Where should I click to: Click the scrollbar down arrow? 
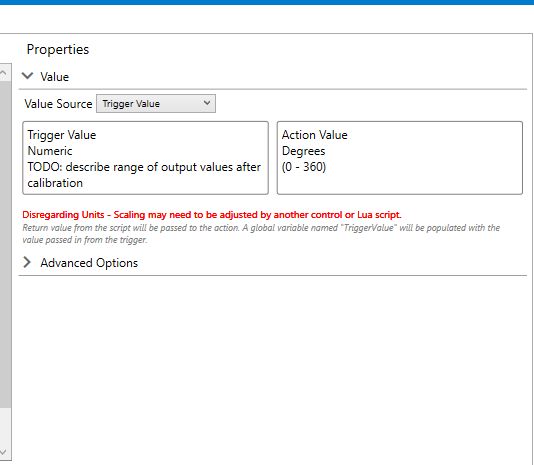click(x=3, y=452)
